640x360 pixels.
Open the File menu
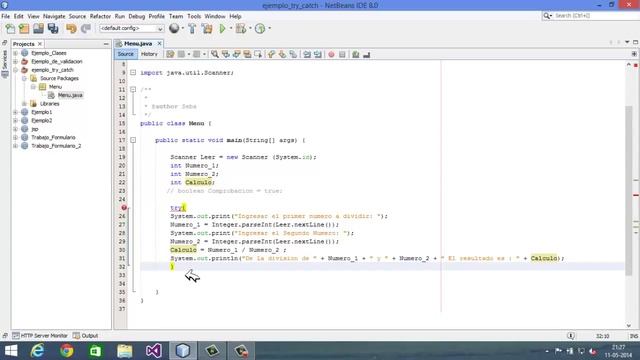[6, 16]
